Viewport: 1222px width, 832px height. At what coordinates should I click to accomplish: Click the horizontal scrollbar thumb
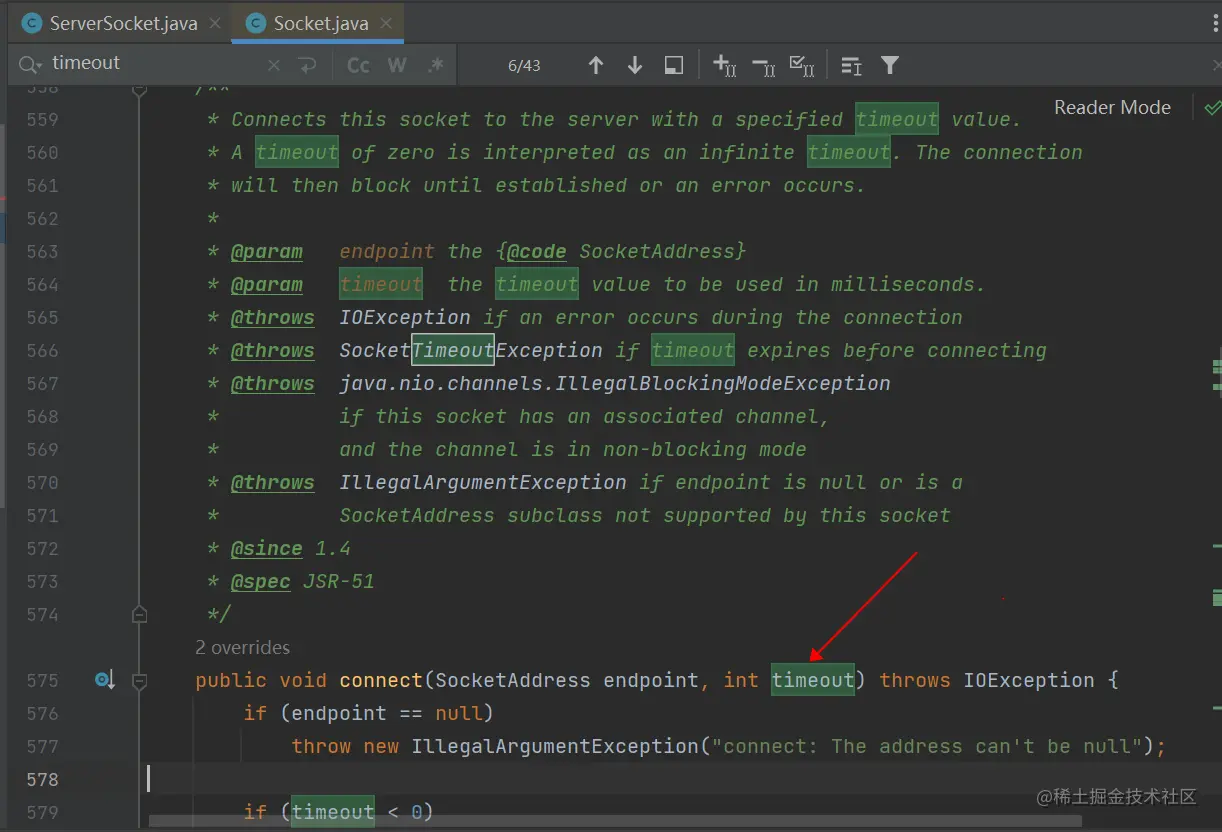[x=615, y=821]
